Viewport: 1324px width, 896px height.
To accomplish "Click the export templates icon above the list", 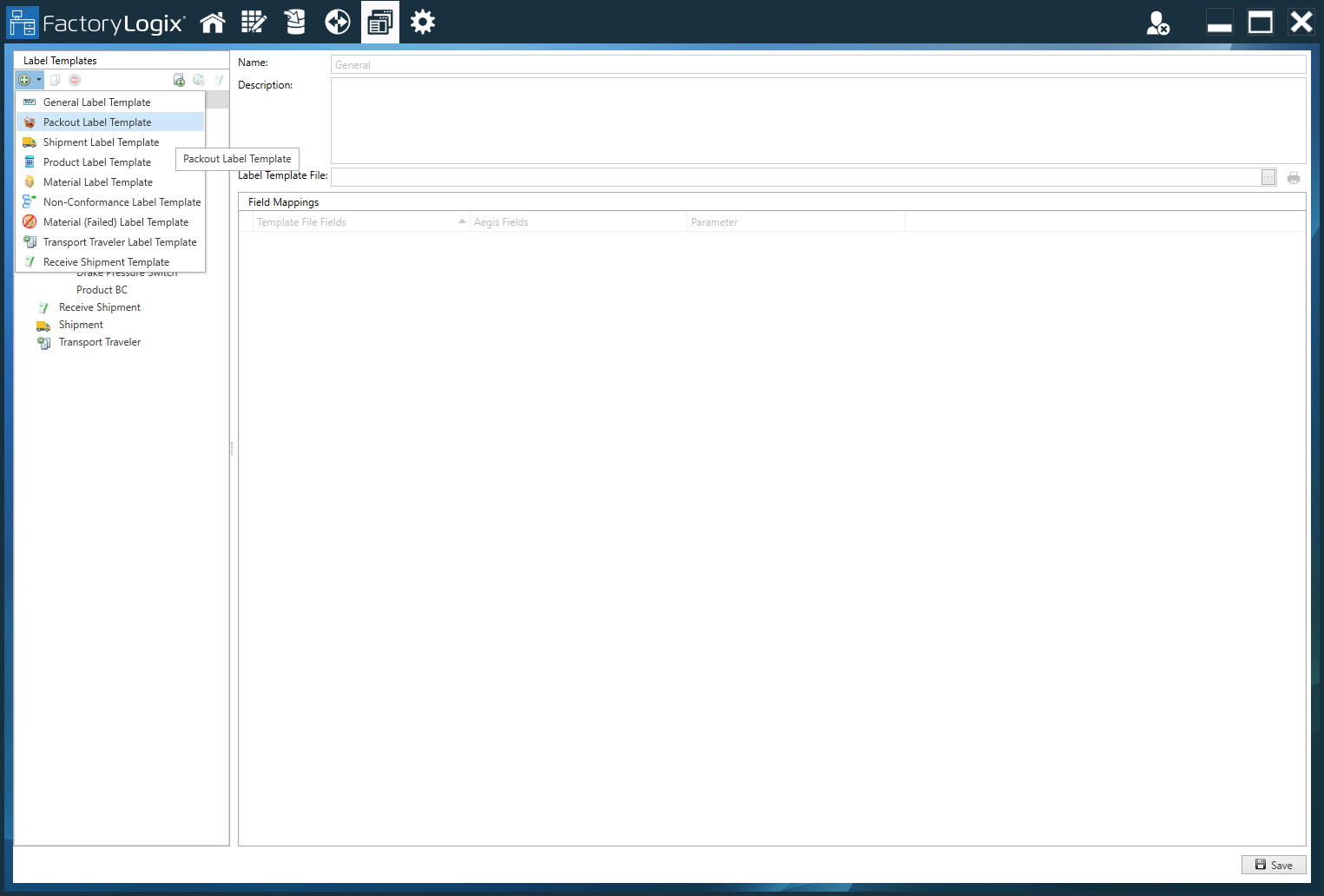I will coord(179,79).
